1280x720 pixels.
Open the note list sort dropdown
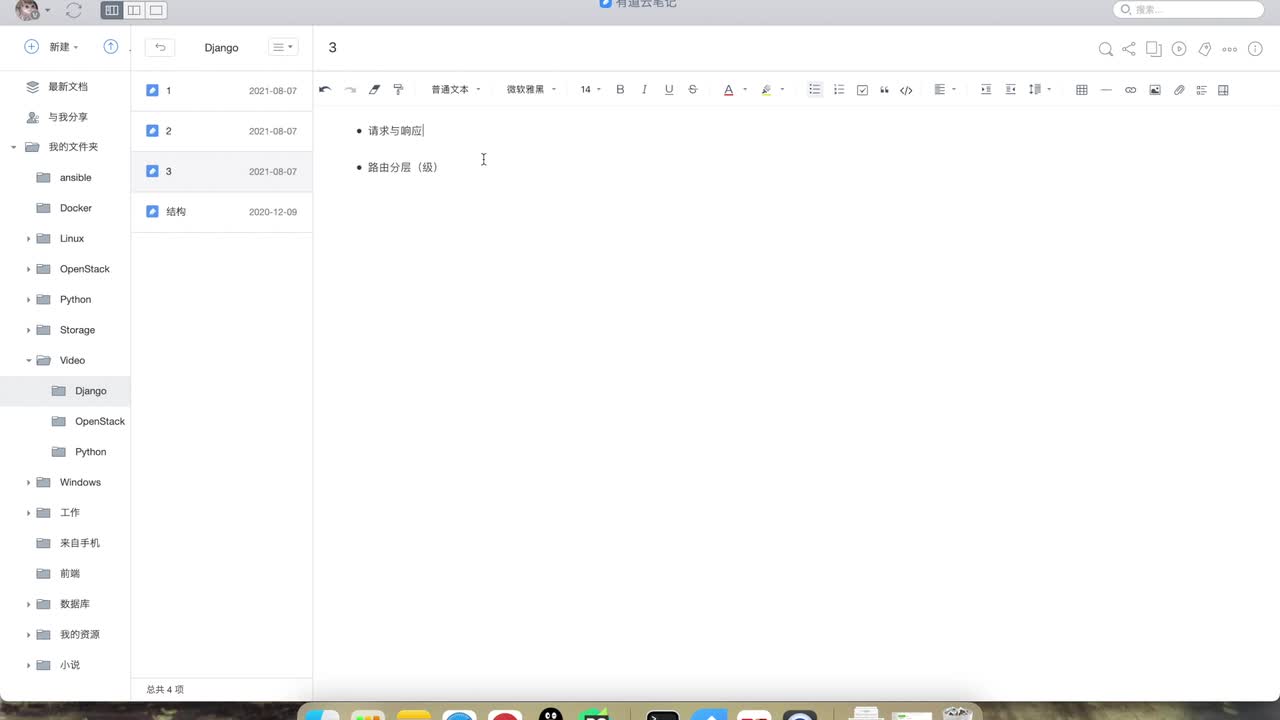pos(283,47)
